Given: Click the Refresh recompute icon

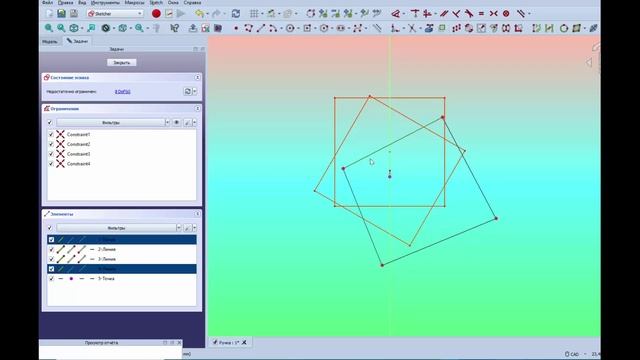Looking at the screenshot, I should [x=236, y=13].
